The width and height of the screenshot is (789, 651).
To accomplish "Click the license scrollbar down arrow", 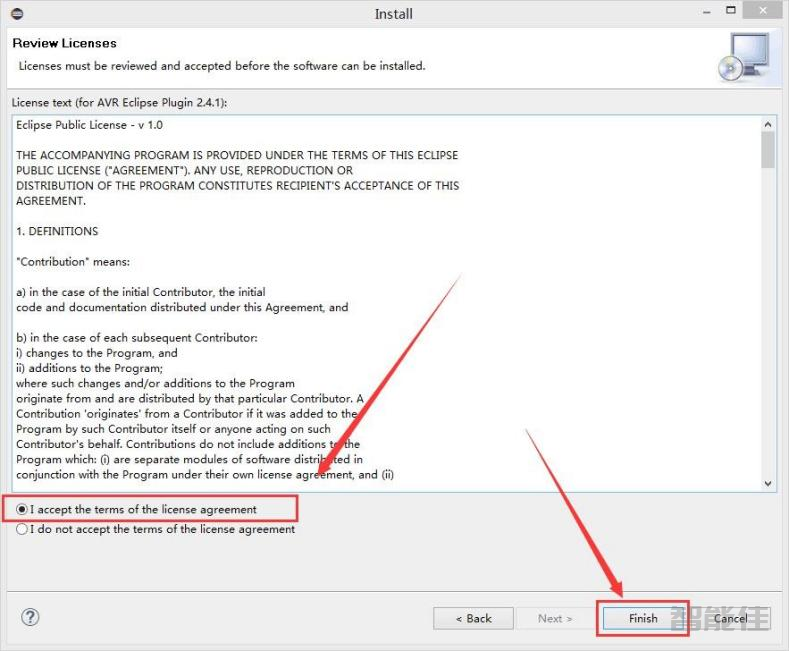I will coord(768,483).
